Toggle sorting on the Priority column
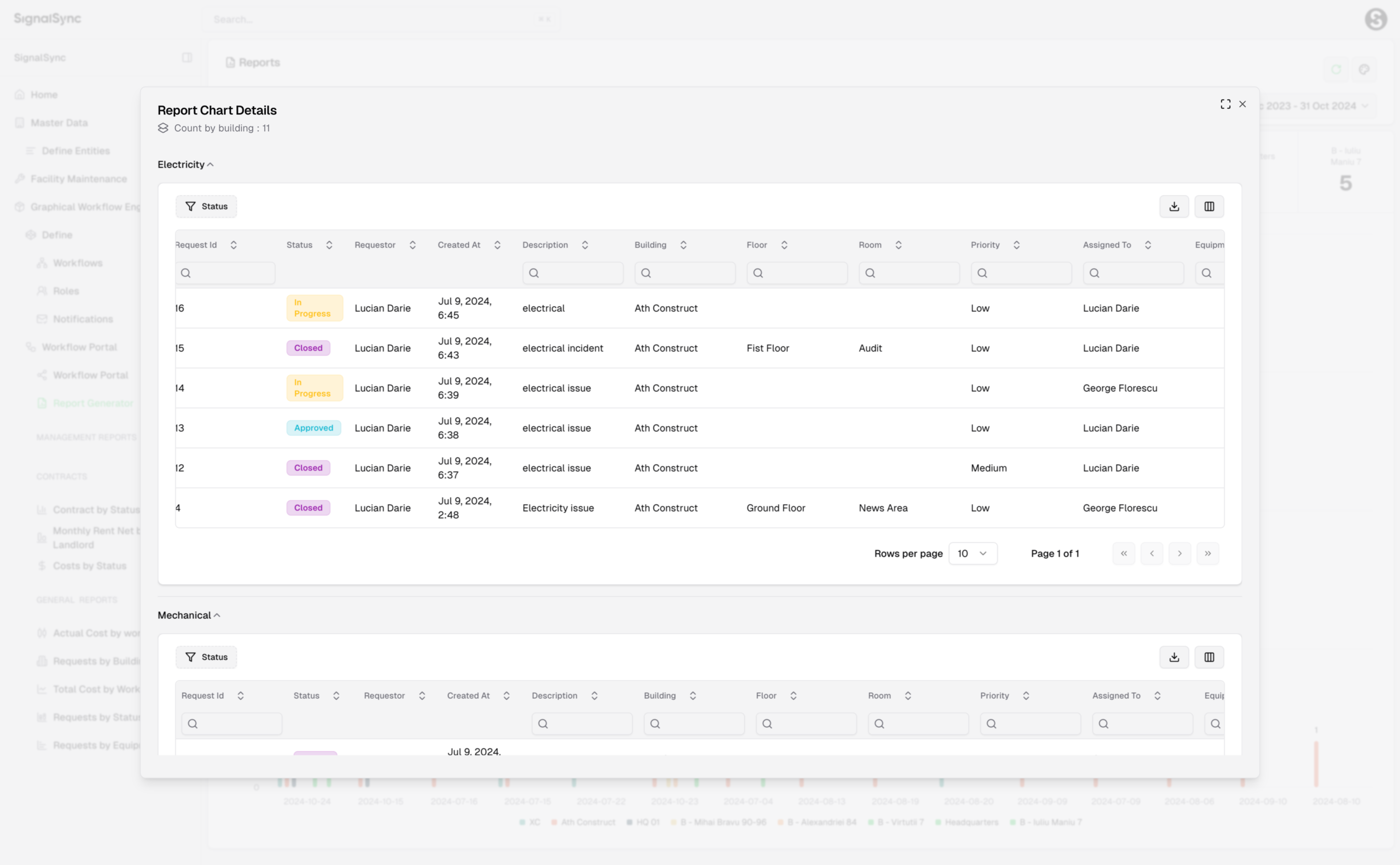Screen dimensions: 1400x865 tap(1016, 244)
